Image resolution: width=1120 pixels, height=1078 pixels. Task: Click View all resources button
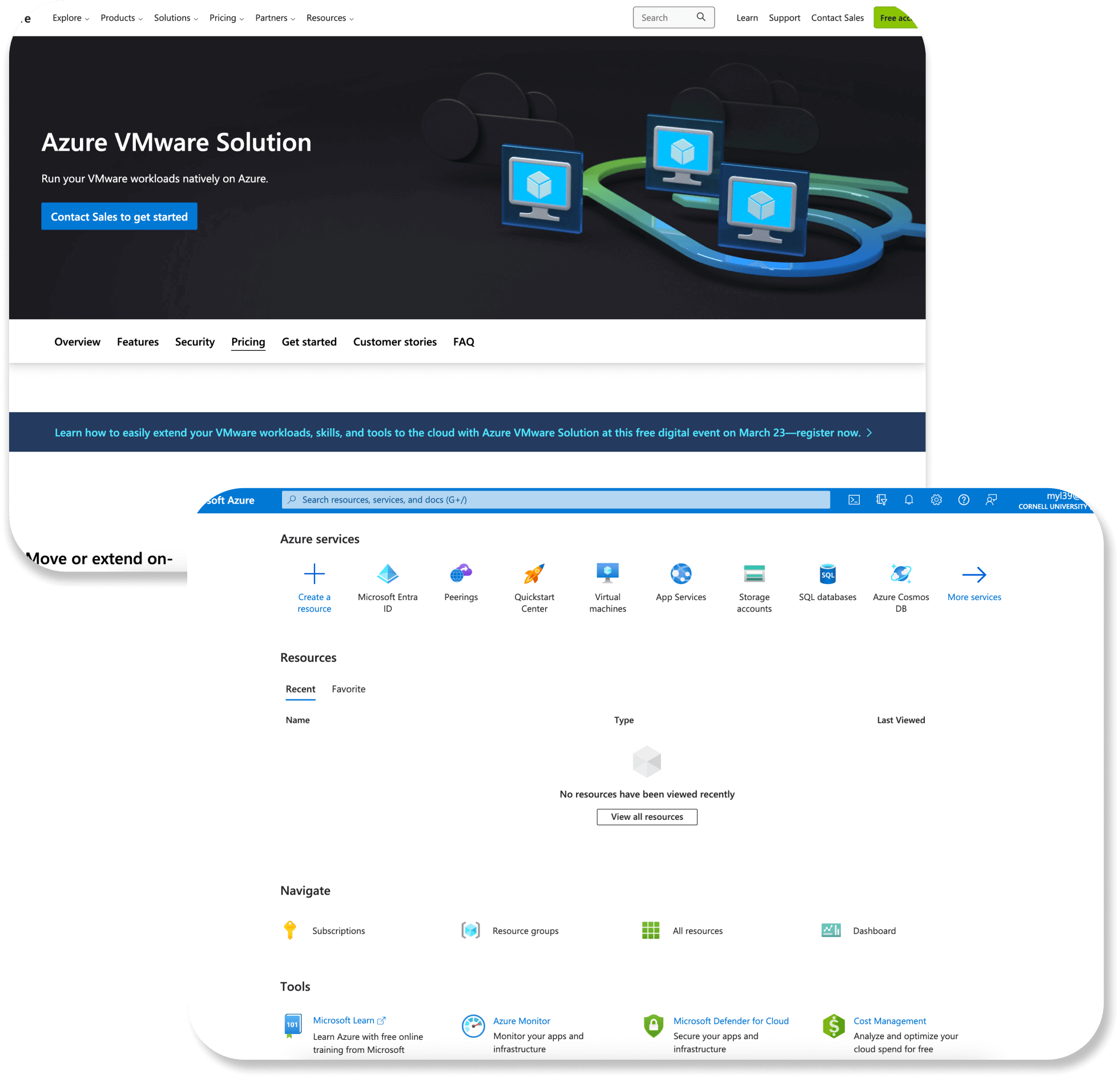[647, 817]
